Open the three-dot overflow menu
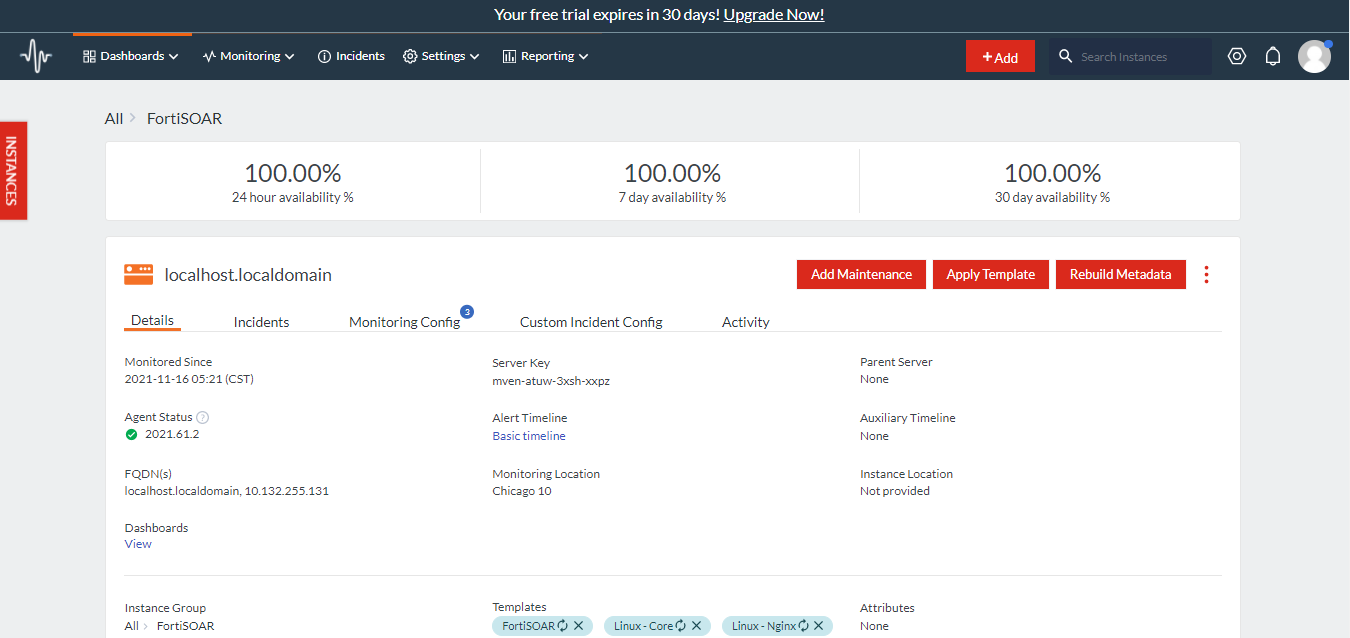Screen dimensions: 1350x638 click(x=1206, y=274)
